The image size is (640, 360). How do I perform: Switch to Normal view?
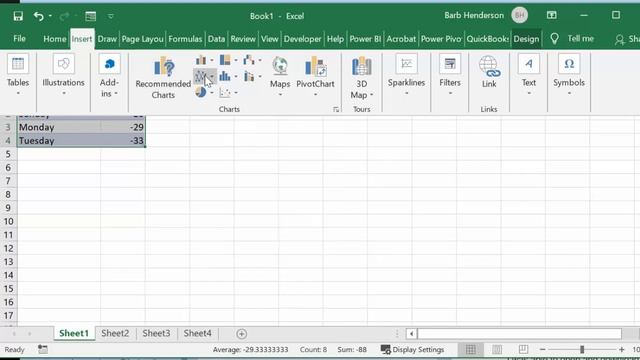[x=470, y=349]
